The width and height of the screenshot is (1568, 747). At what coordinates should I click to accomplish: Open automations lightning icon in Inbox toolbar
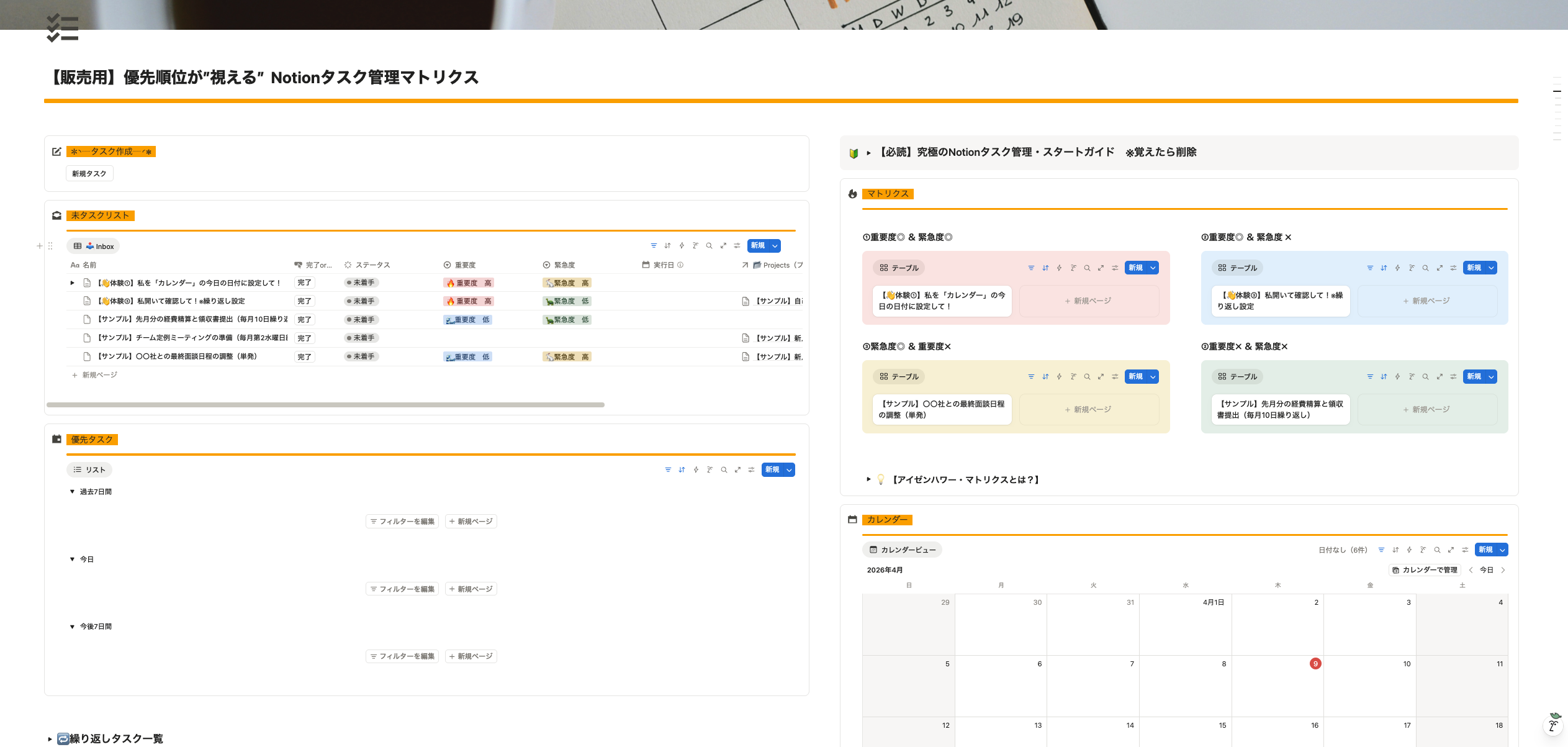point(682,246)
